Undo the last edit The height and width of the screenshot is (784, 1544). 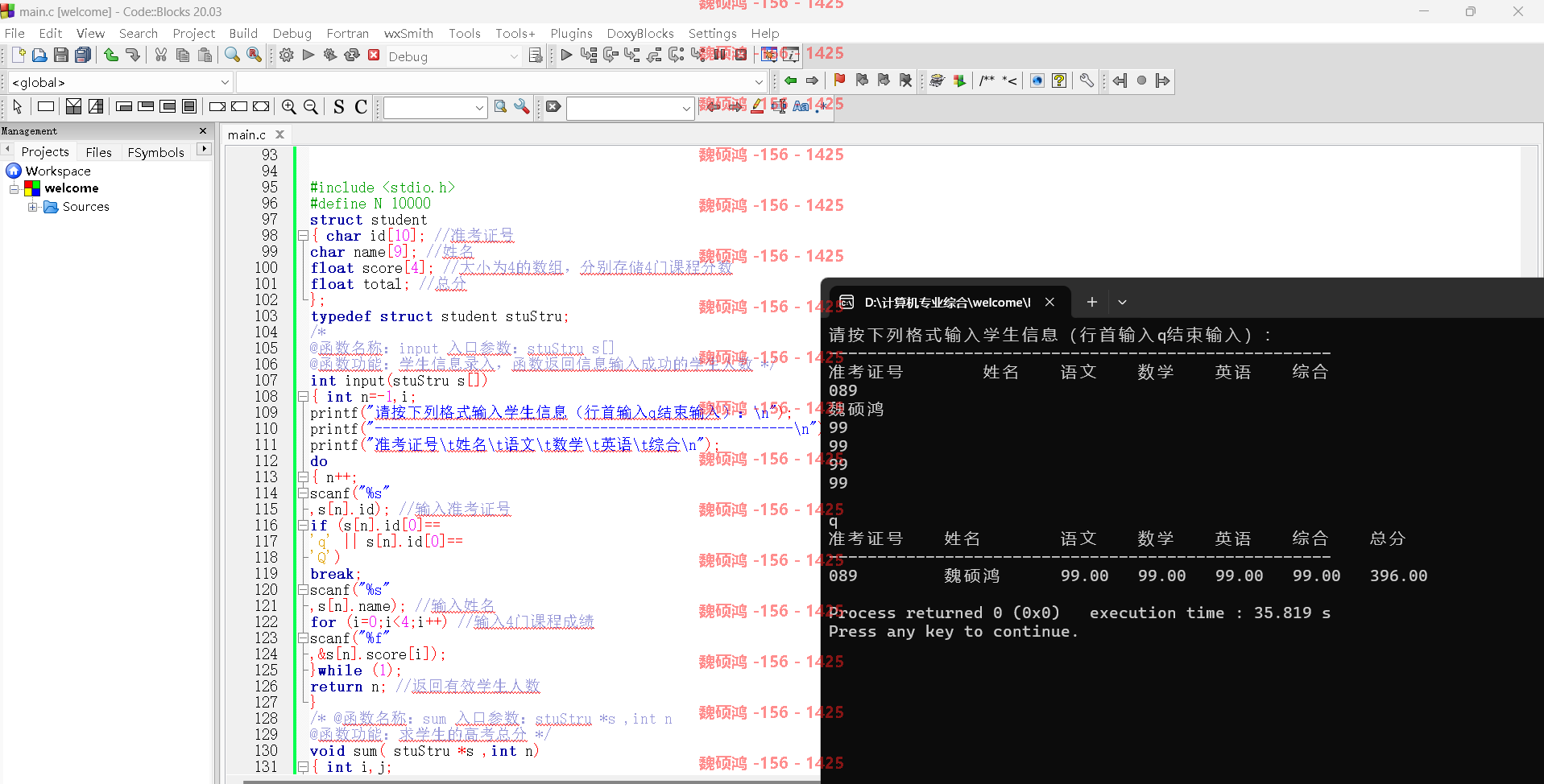tap(111, 55)
